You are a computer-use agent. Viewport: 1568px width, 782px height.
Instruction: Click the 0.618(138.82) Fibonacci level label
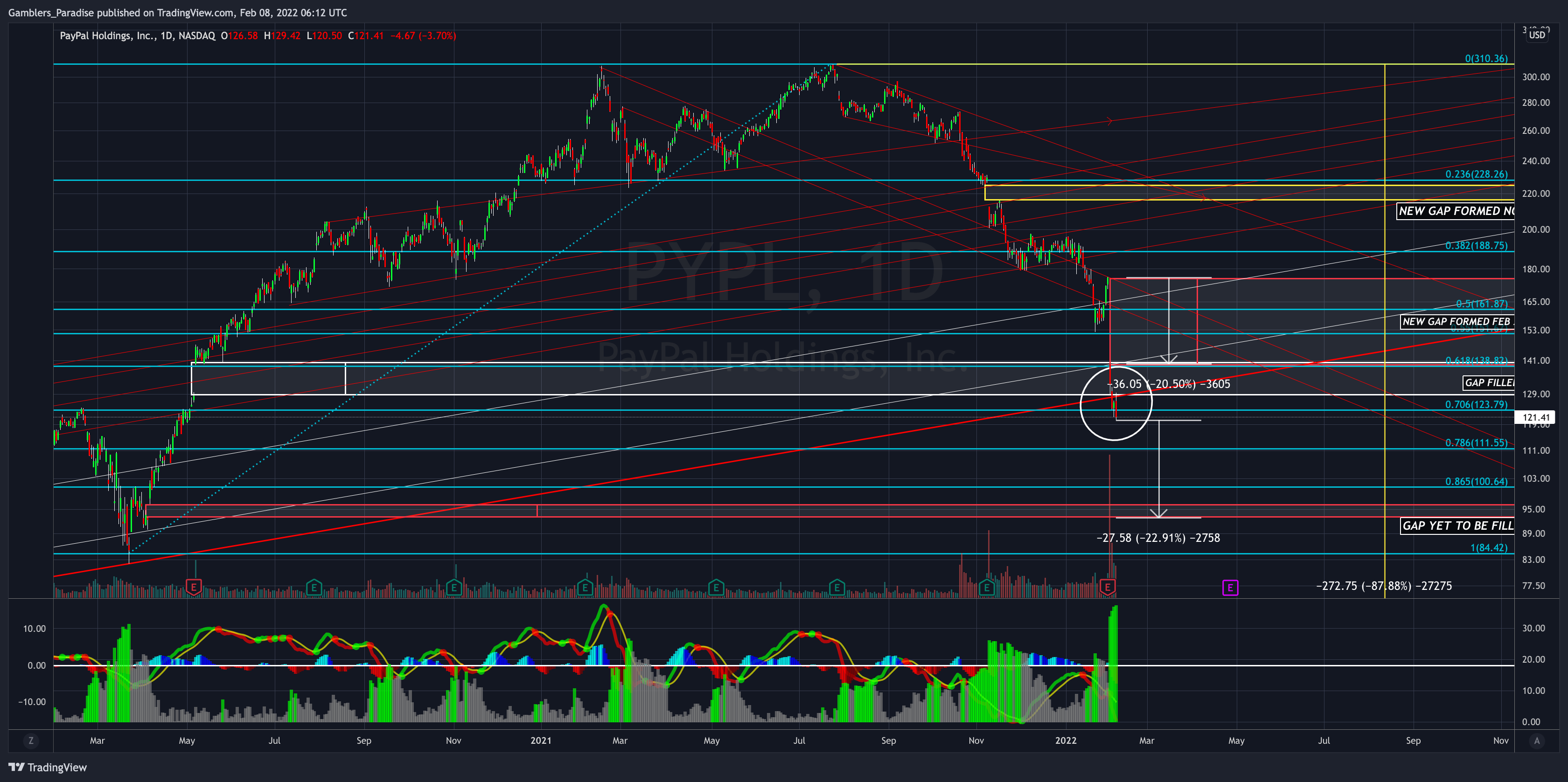1477,360
